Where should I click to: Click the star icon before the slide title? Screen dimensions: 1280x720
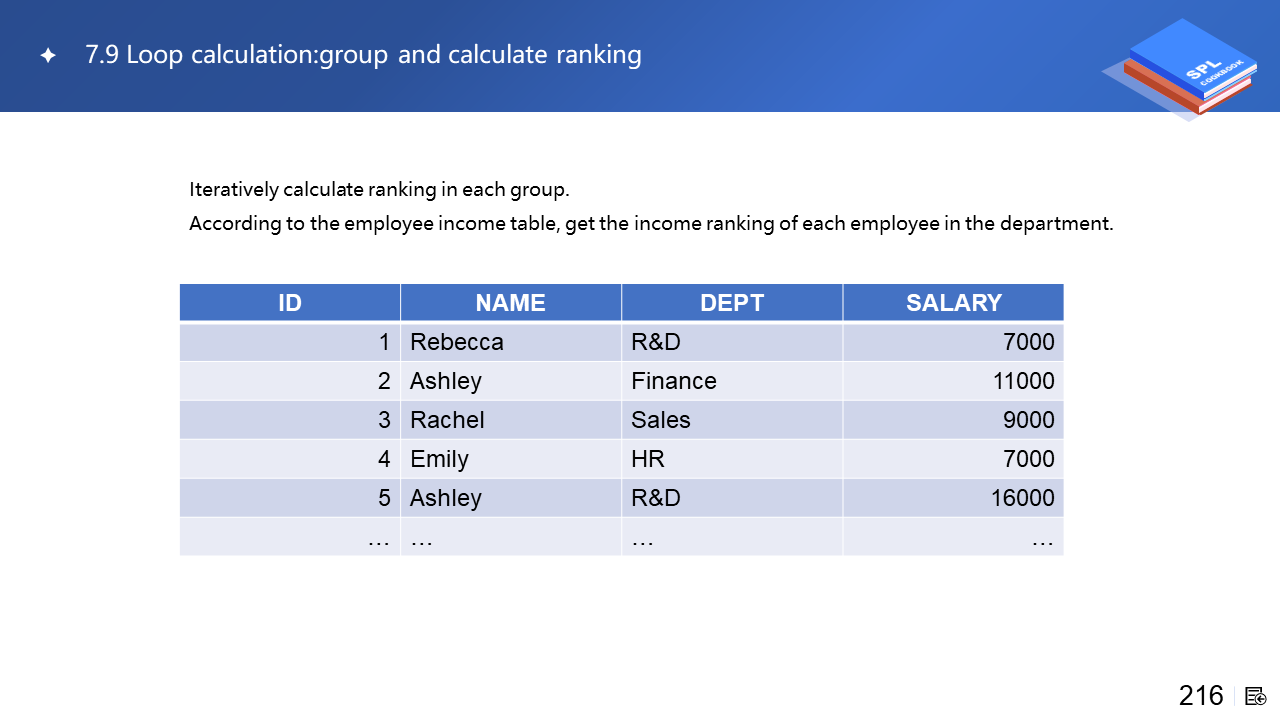(x=48, y=56)
